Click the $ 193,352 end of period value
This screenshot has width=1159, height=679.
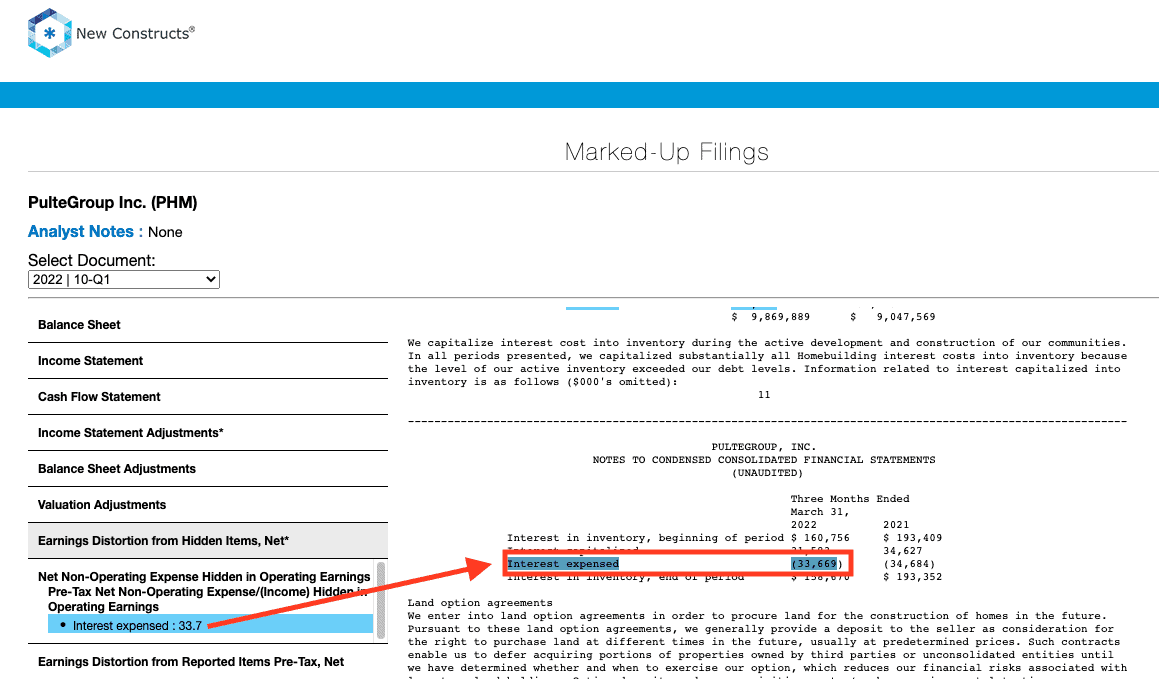pyautogui.click(x=913, y=577)
